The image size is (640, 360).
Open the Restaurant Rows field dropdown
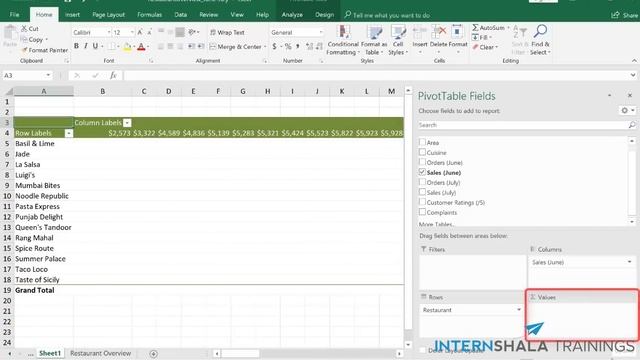(x=519, y=310)
